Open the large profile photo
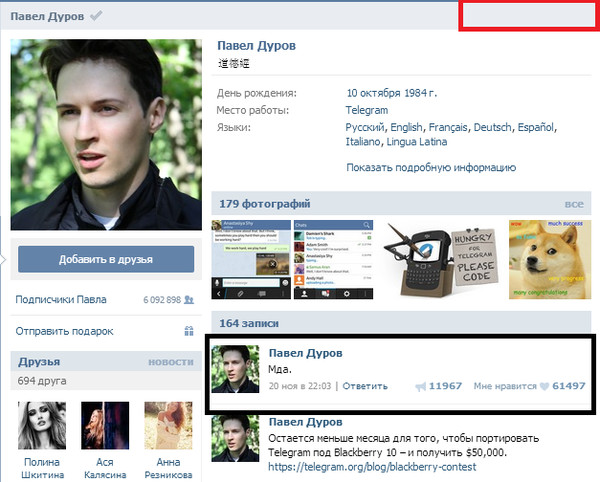Image resolution: width=600 pixels, height=482 pixels. point(106,134)
